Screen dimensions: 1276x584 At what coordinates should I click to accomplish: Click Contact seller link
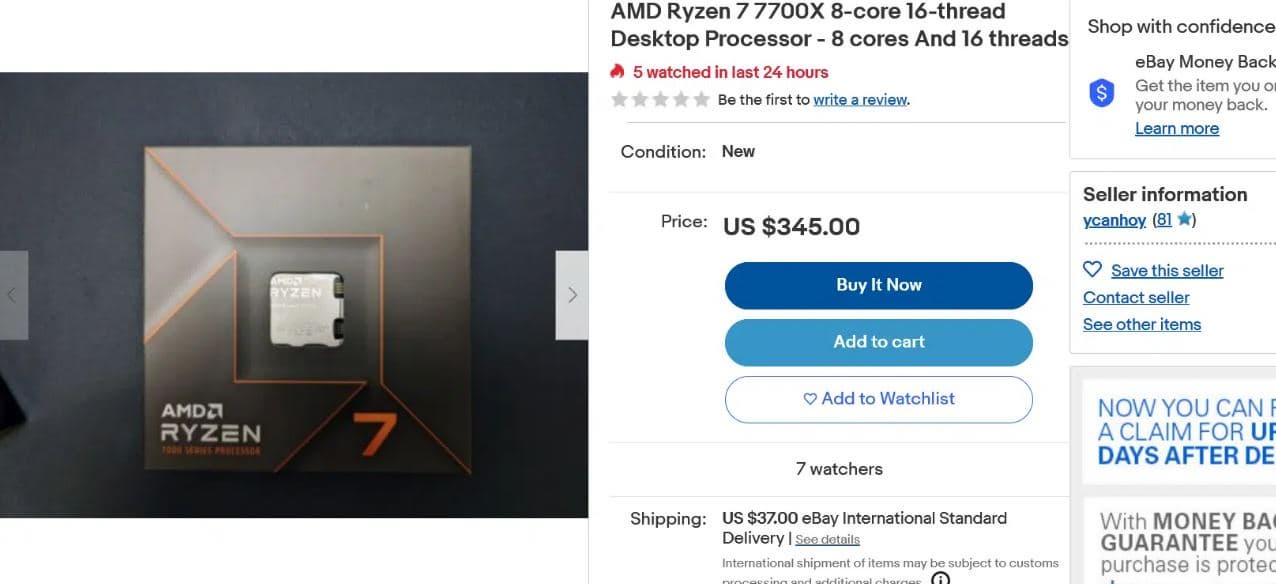coord(1136,298)
